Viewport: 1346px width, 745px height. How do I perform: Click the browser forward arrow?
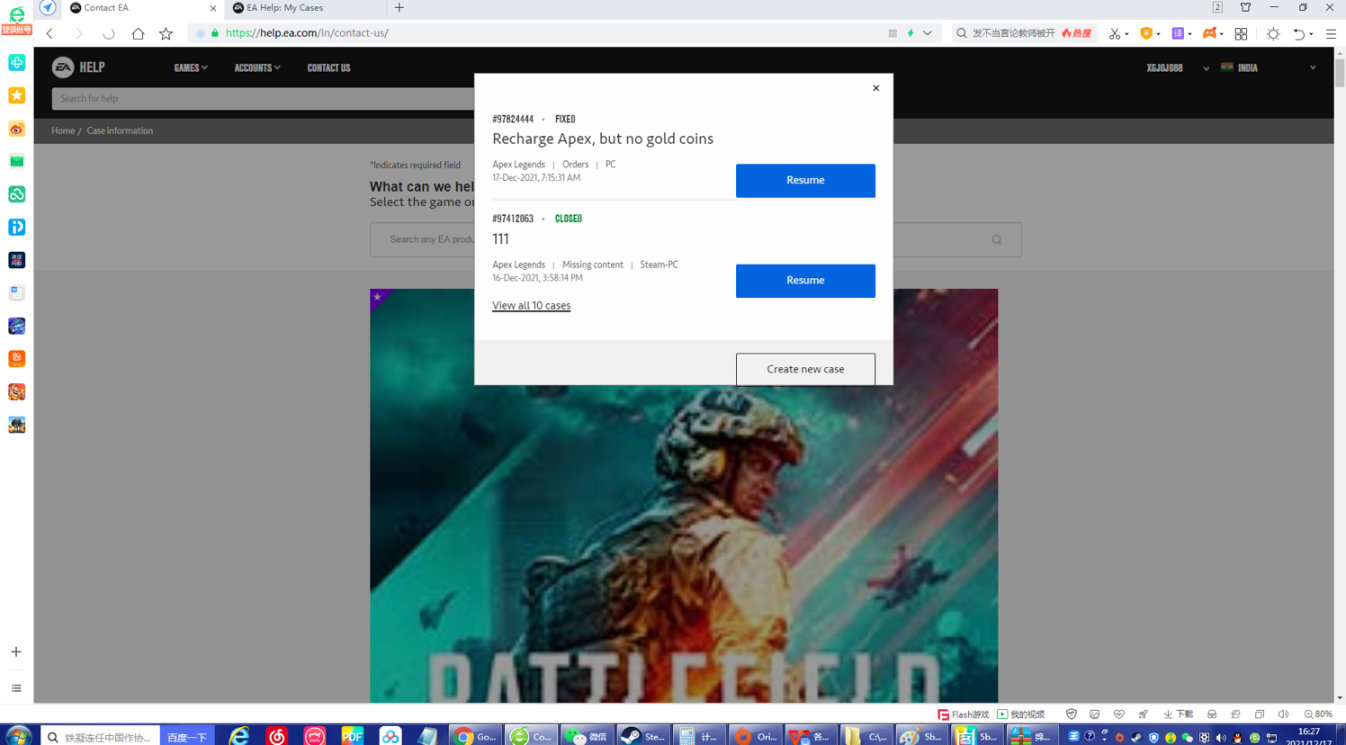click(79, 33)
